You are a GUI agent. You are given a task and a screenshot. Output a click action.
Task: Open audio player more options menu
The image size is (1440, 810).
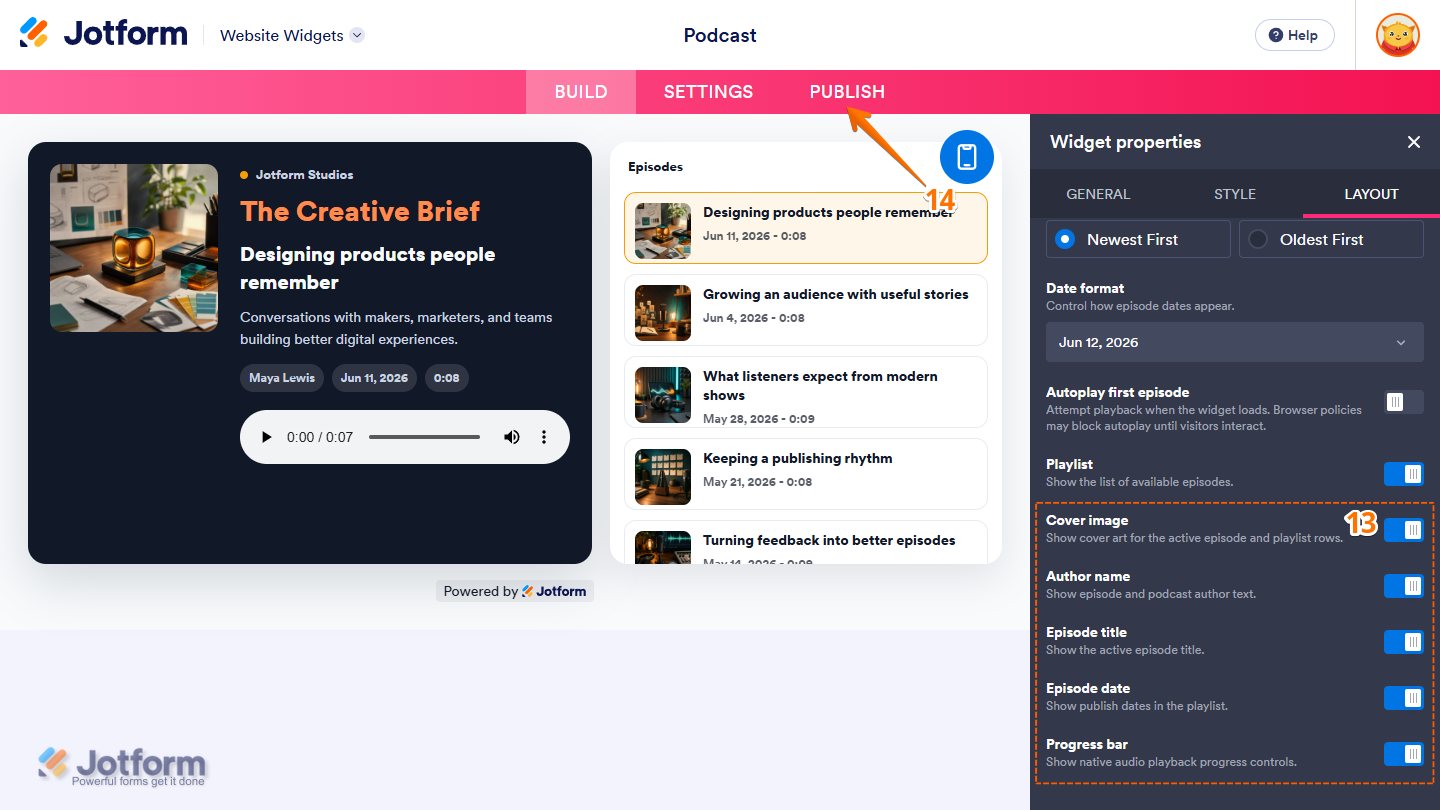[544, 437]
